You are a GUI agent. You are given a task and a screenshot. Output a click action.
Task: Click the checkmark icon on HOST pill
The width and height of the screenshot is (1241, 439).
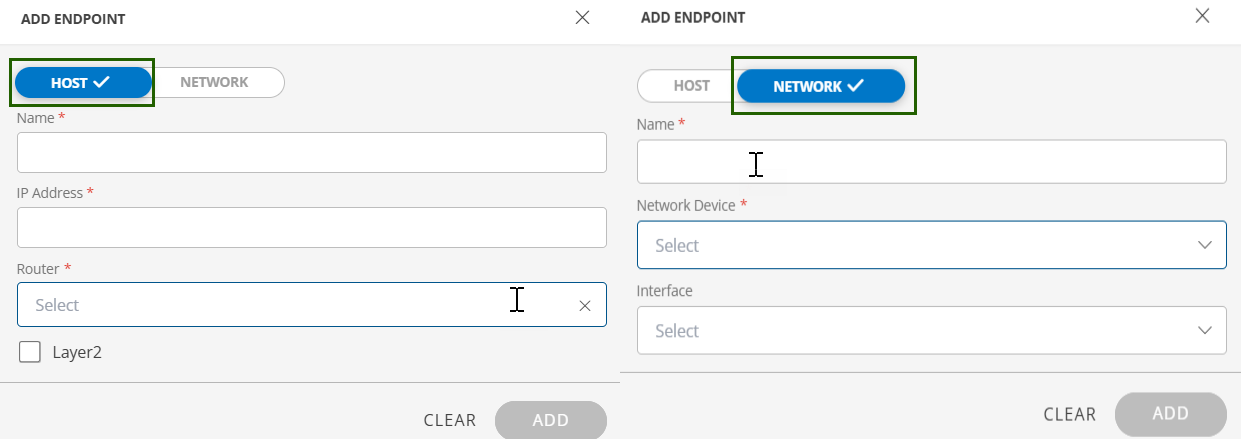101,83
